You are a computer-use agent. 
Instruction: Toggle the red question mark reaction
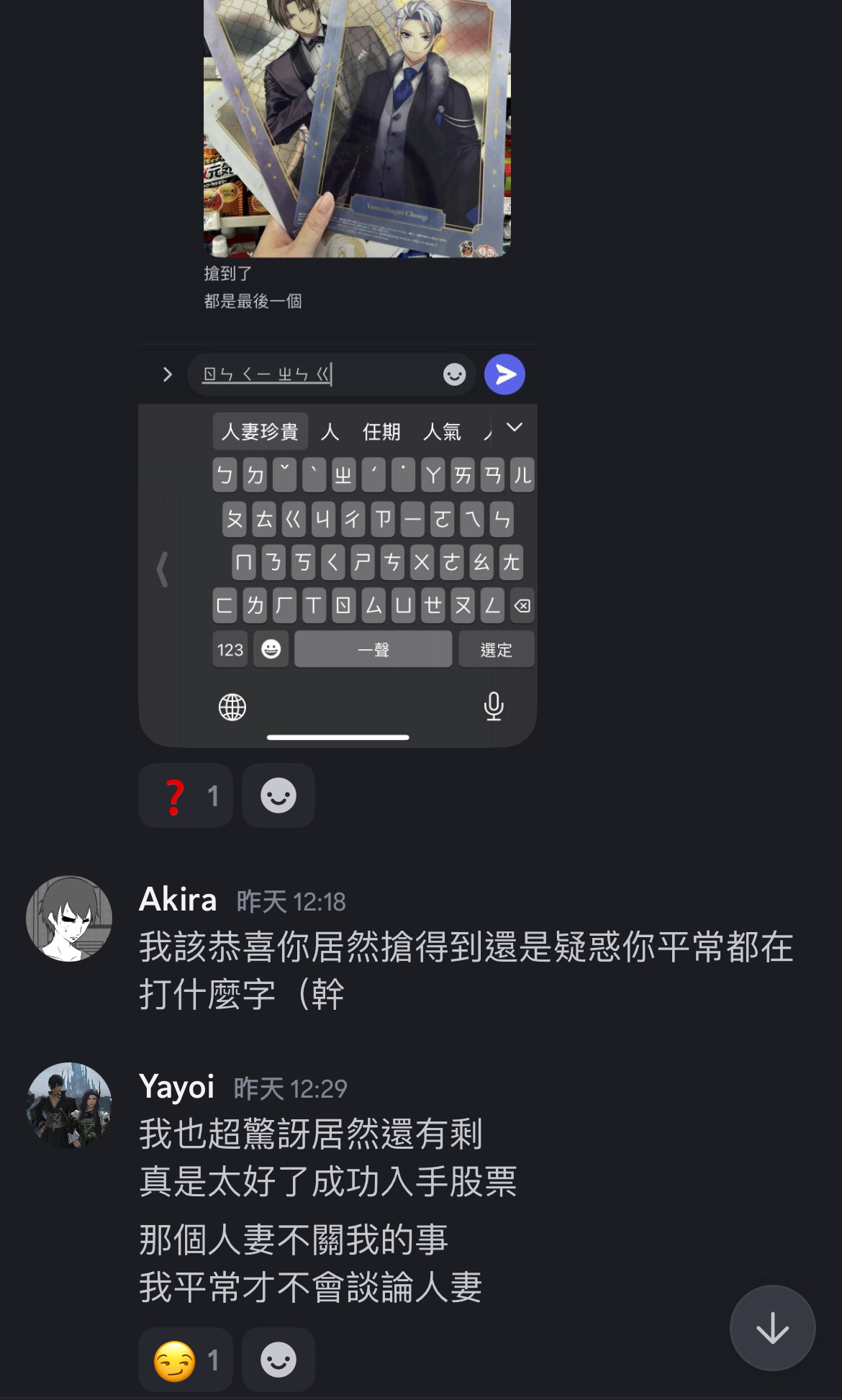pos(186,795)
